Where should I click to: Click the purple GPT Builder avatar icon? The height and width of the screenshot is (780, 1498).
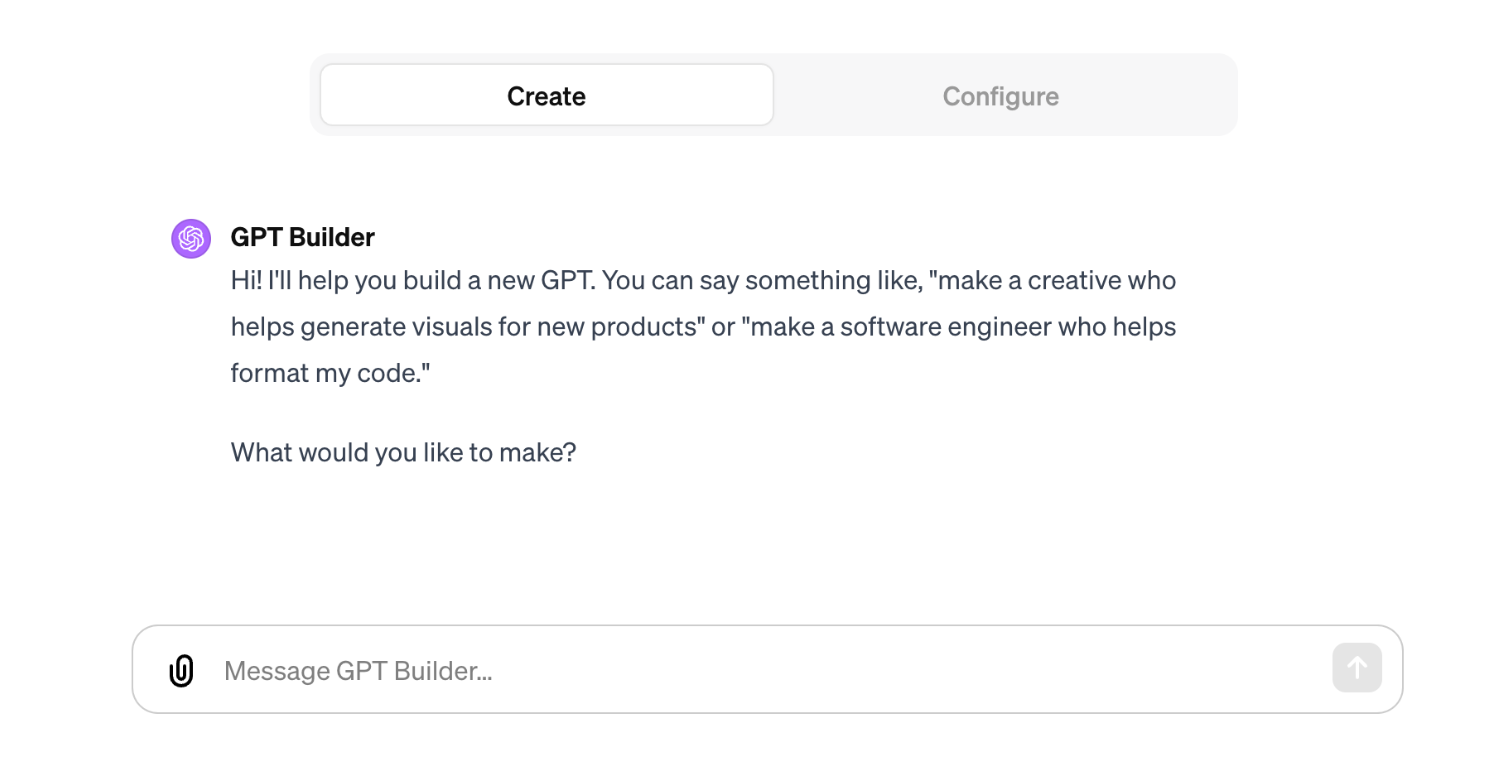click(191, 239)
